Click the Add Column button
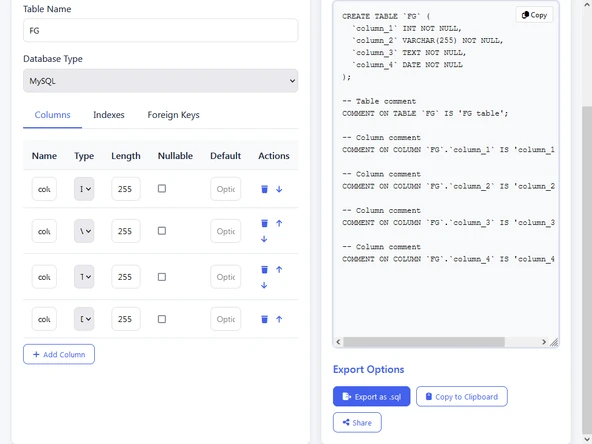The height and width of the screenshot is (444, 592). [x=59, y=354]
